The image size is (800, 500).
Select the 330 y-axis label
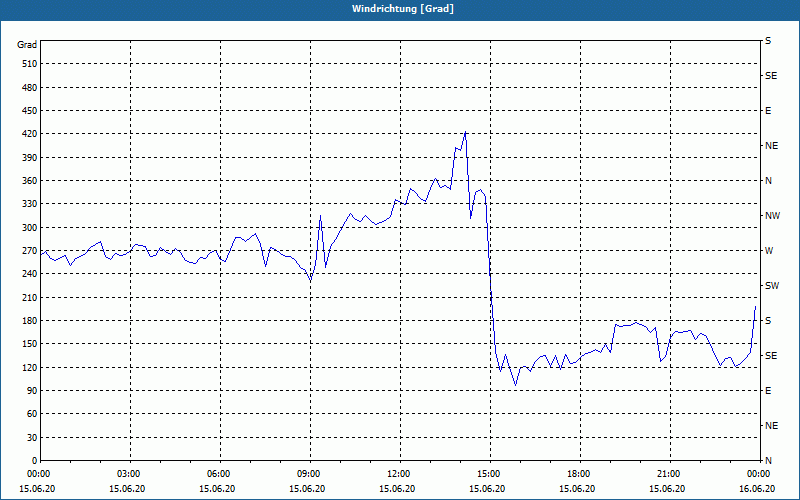pos(30,204)
